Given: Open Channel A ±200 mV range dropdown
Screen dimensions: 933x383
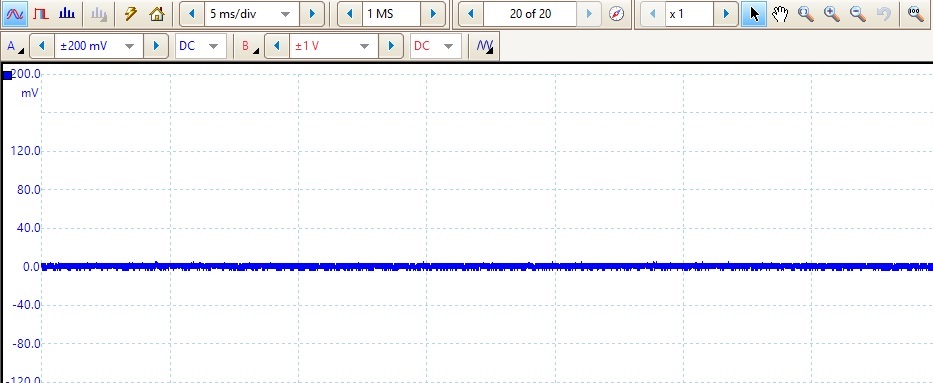Looking at the screenshot, I should pos(99,46).
